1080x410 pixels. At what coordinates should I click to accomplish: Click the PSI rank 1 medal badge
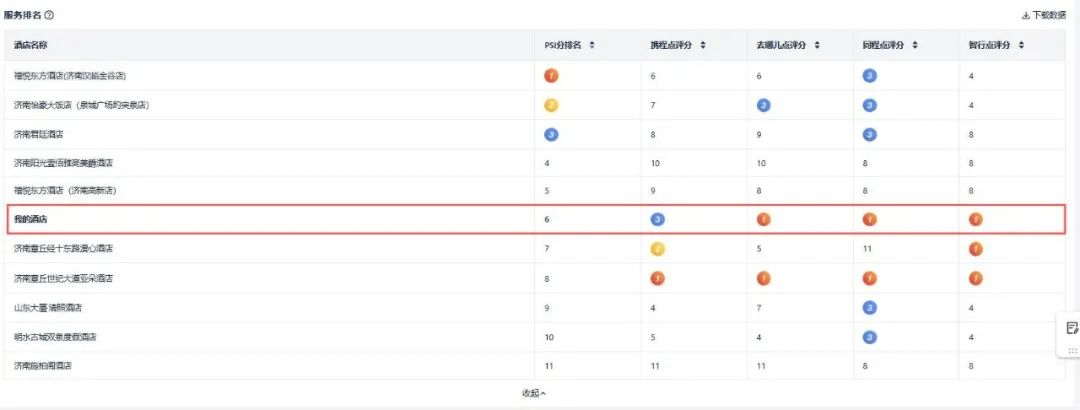point(551,76)
